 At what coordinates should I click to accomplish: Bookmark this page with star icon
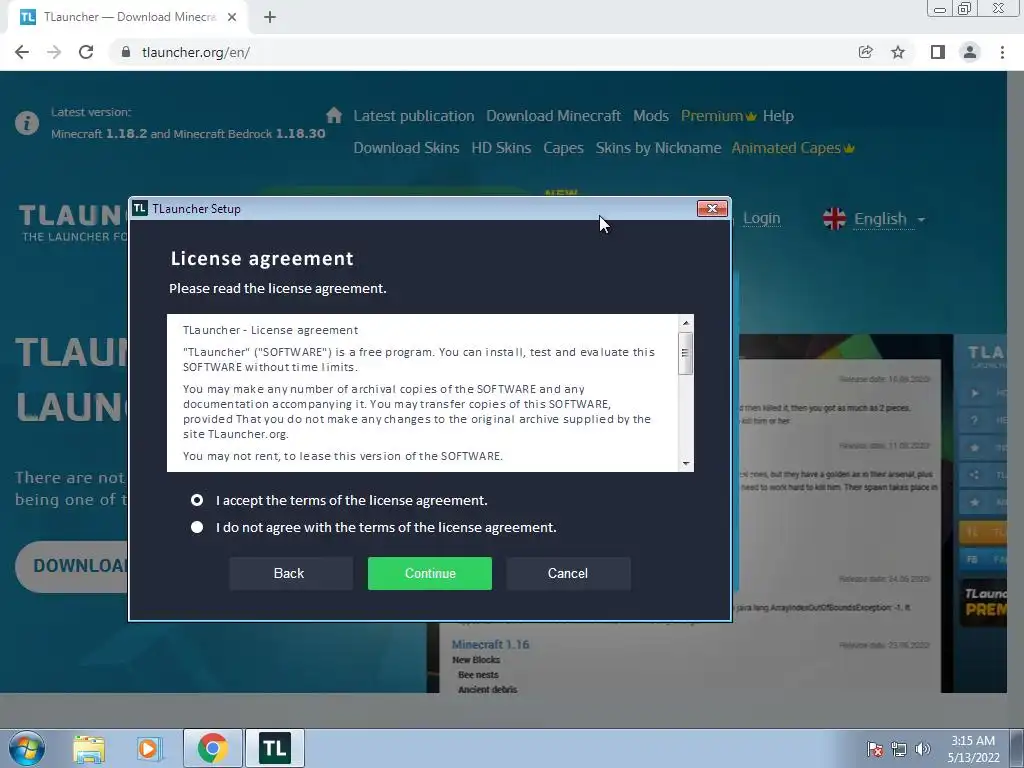[898, 52]
